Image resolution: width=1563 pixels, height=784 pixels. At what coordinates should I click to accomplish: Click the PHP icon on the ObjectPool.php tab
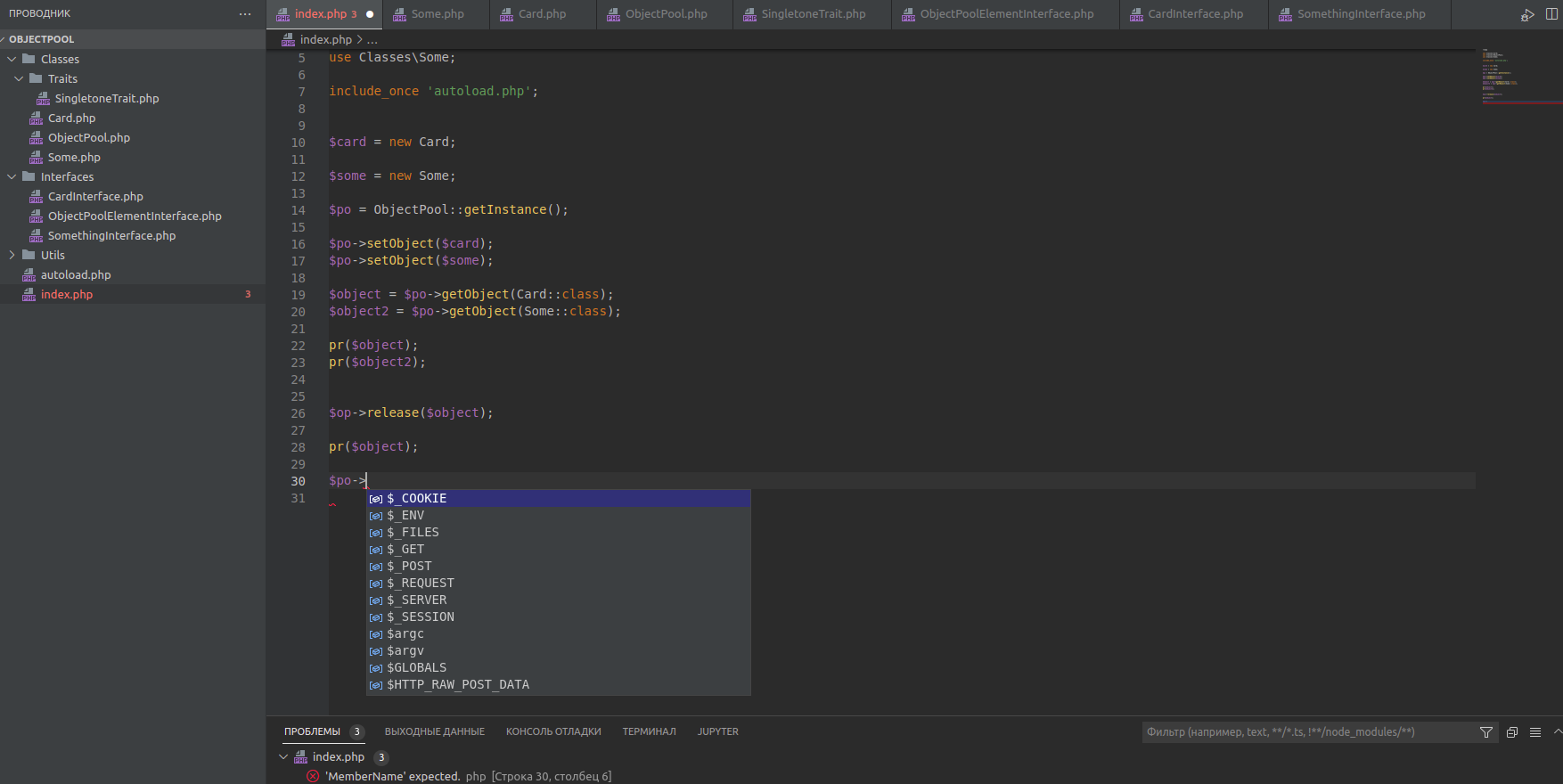click(613, 14)
